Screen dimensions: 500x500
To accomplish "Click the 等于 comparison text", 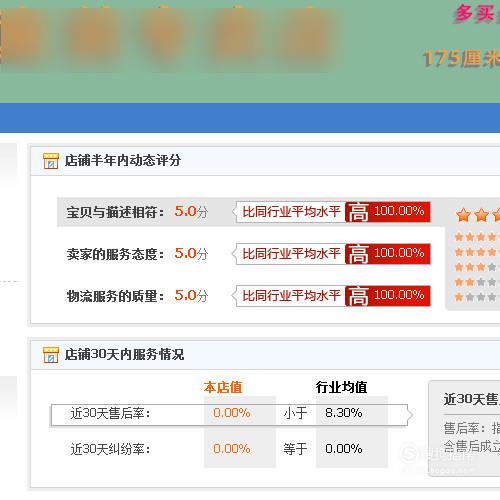I will [295, 449].
